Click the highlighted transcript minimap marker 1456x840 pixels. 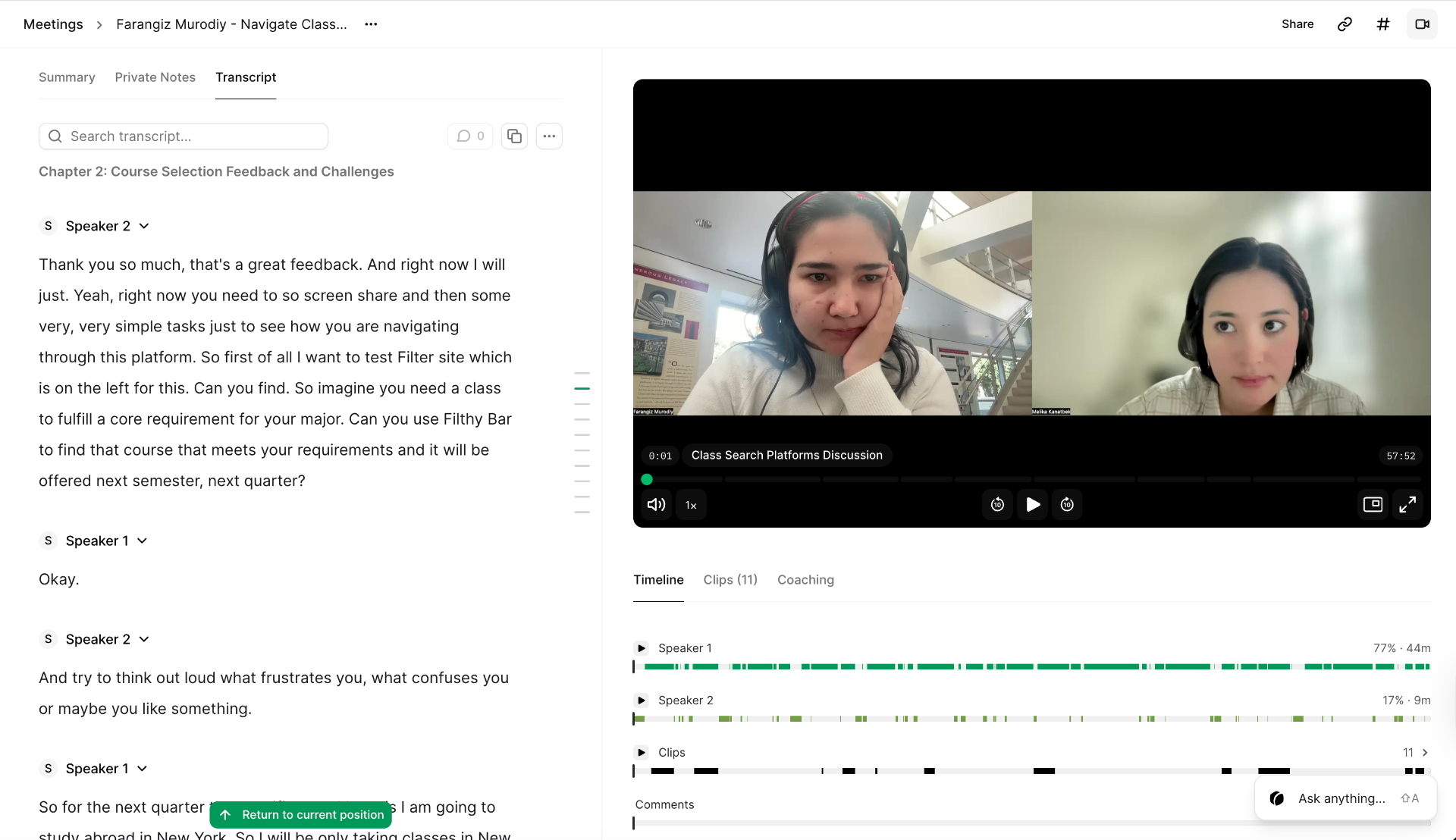(x=582, y=388)
